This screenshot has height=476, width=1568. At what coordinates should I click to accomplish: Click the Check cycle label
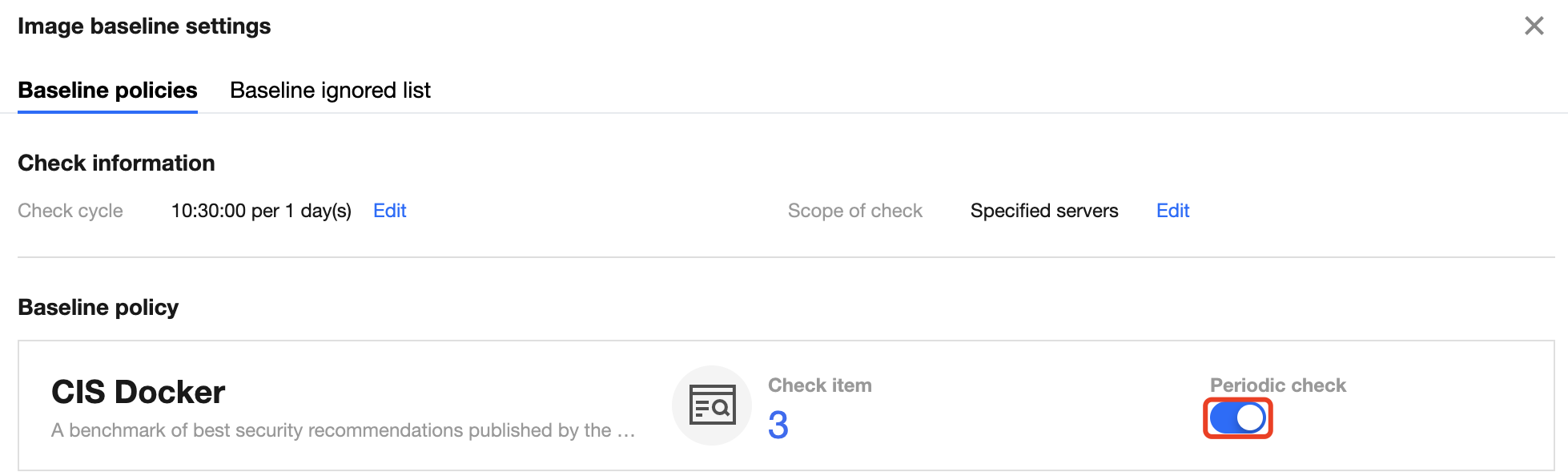tap(70, 211)
